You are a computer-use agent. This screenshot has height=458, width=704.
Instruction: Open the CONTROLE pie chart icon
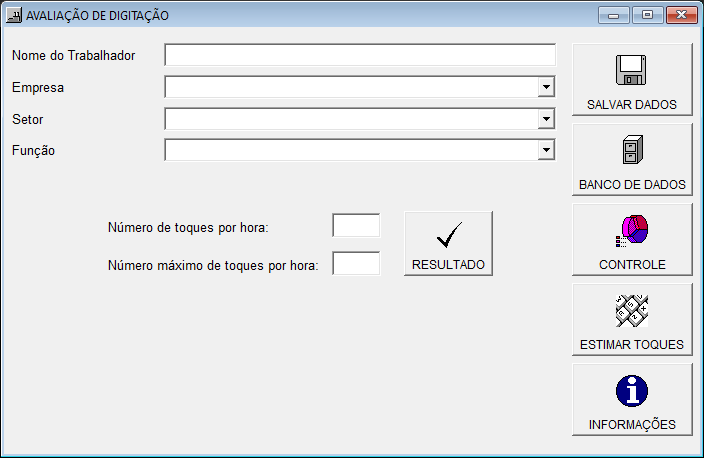click(x=631, y=231)
